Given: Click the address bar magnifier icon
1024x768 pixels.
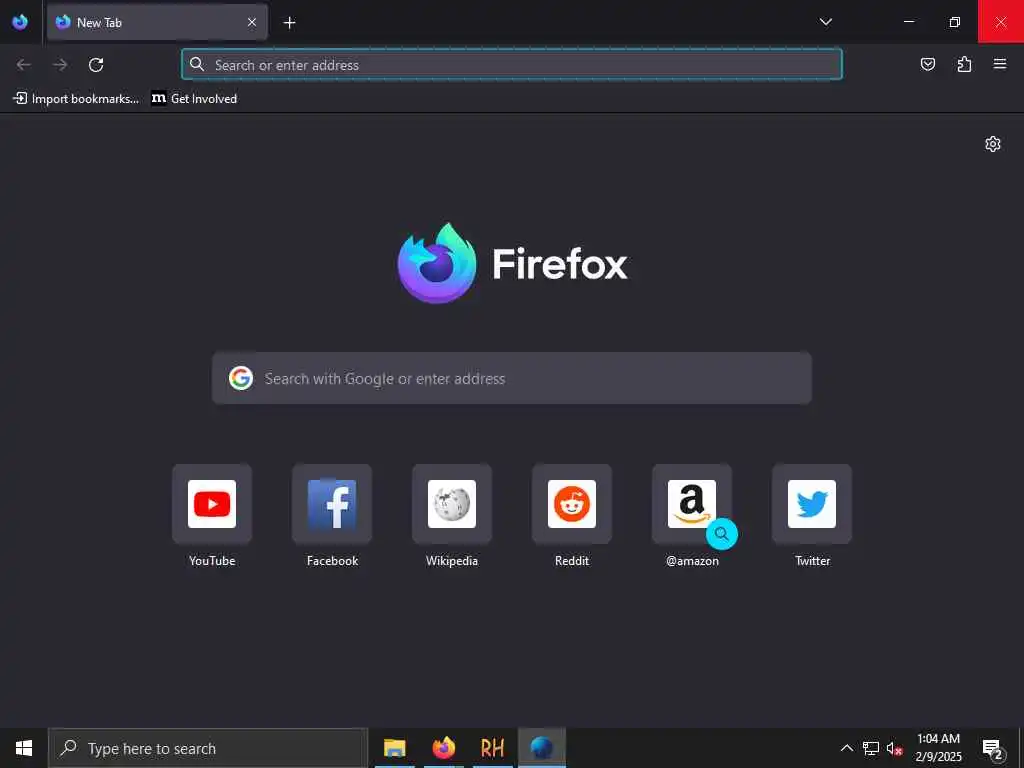Looking at the screenshot, I should (x=197, y=64).
